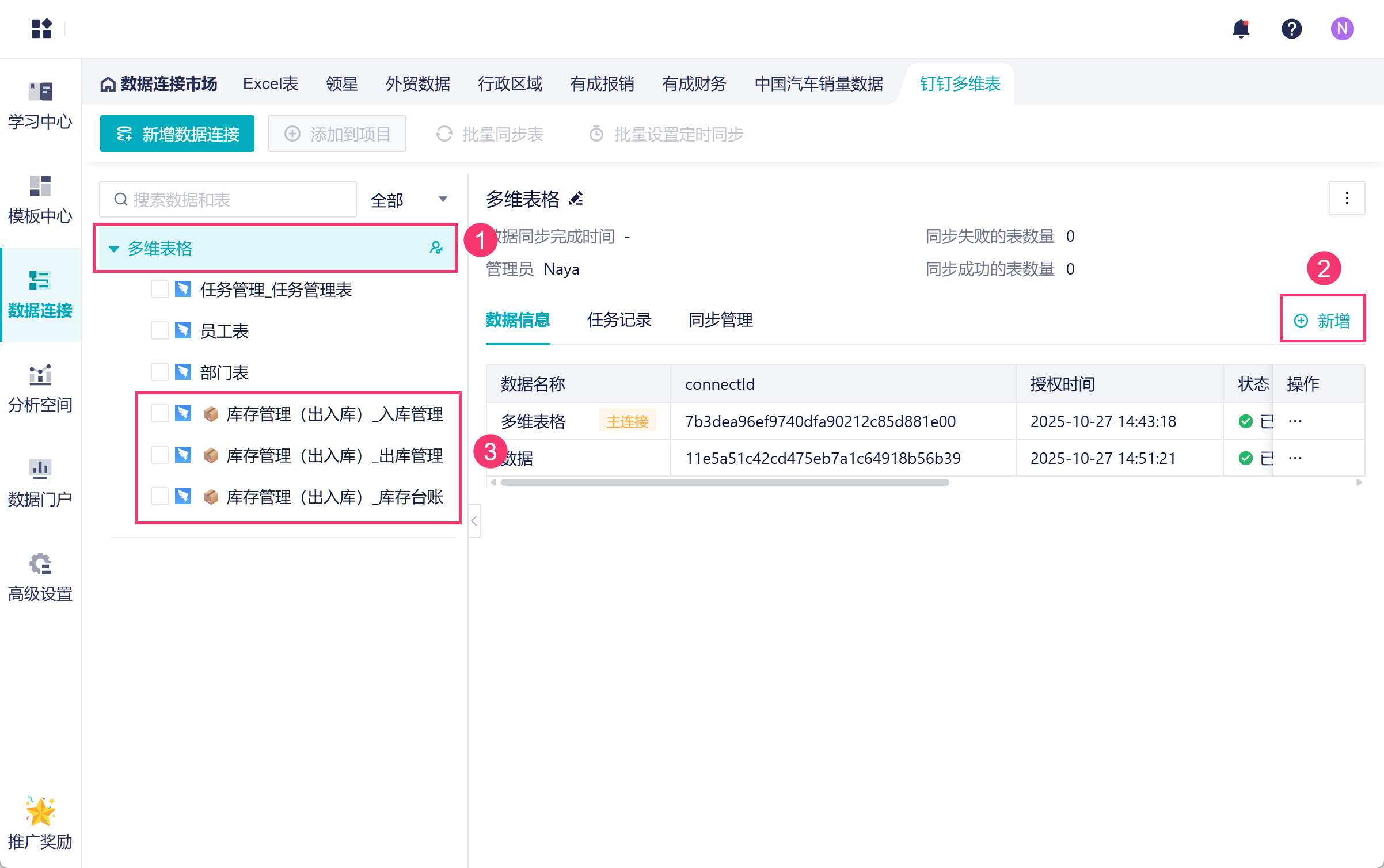Collapse the 多维表格 tree node arrow

[114, 249]
